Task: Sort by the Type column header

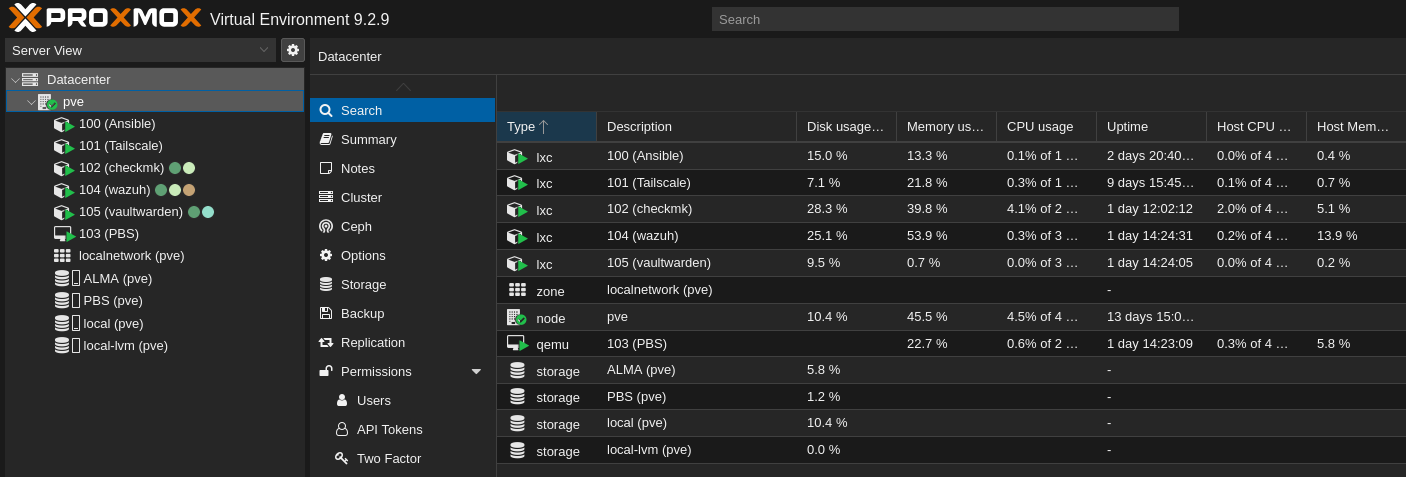Action: pos(546,127)
